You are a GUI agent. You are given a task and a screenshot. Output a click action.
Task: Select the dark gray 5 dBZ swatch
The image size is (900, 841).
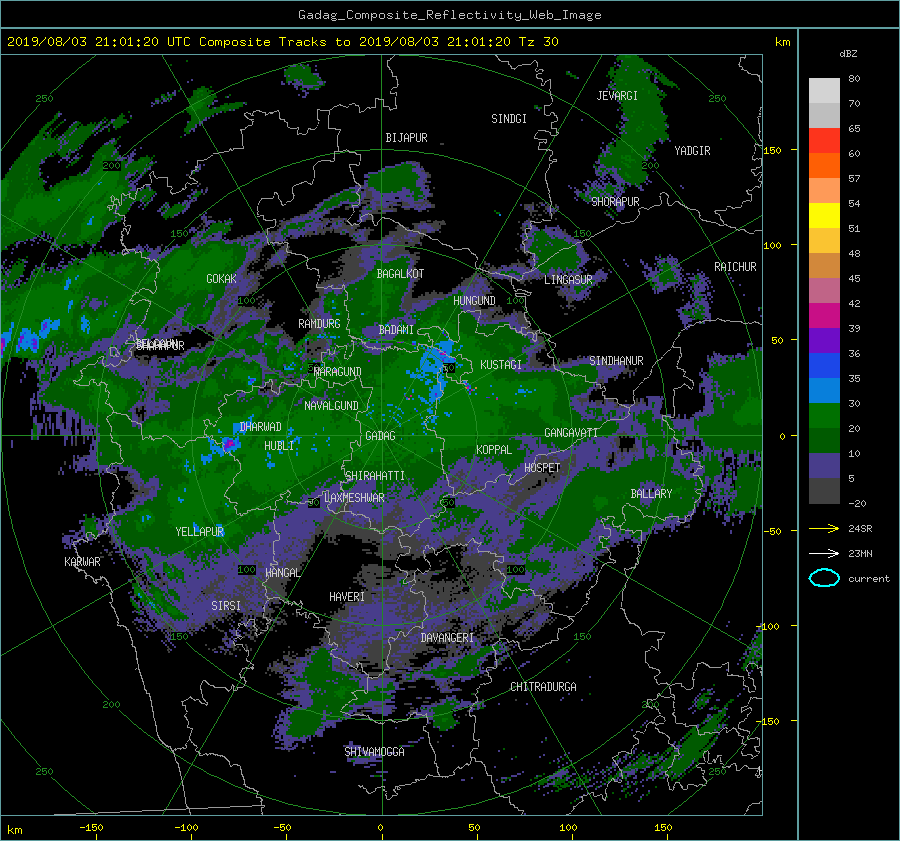pyautogui.click(x=824, y=491)
